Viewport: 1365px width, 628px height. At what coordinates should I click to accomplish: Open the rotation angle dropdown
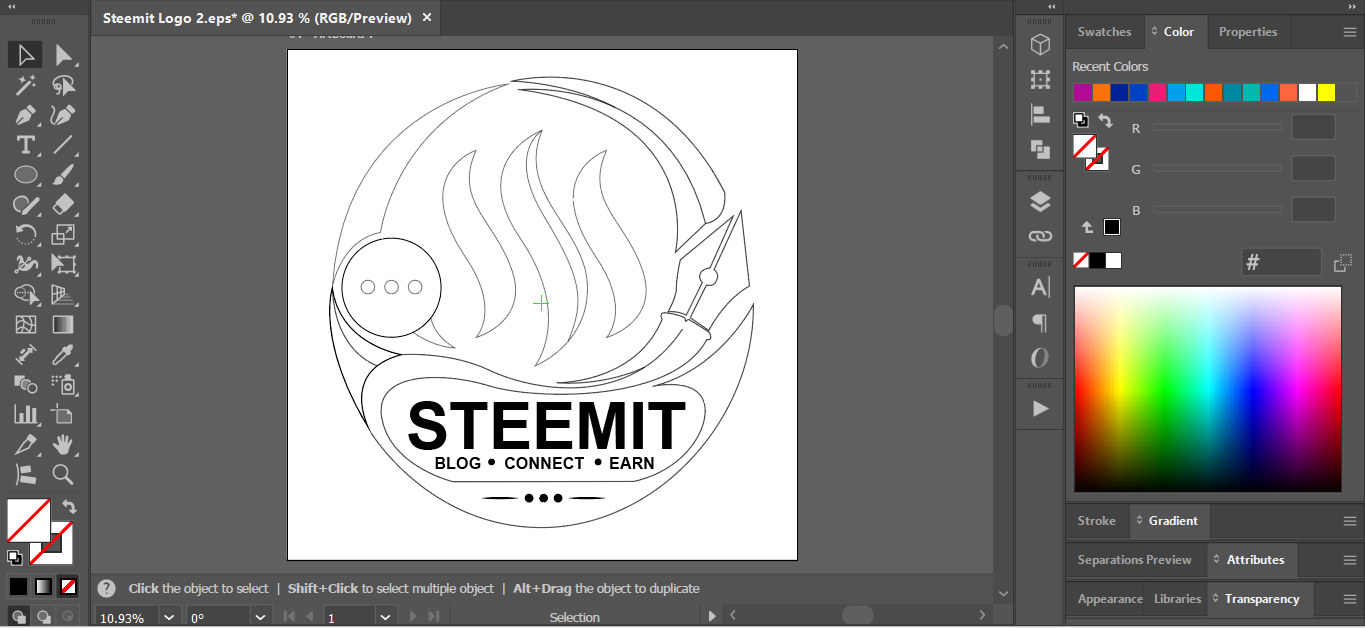[x=261, y=617]
